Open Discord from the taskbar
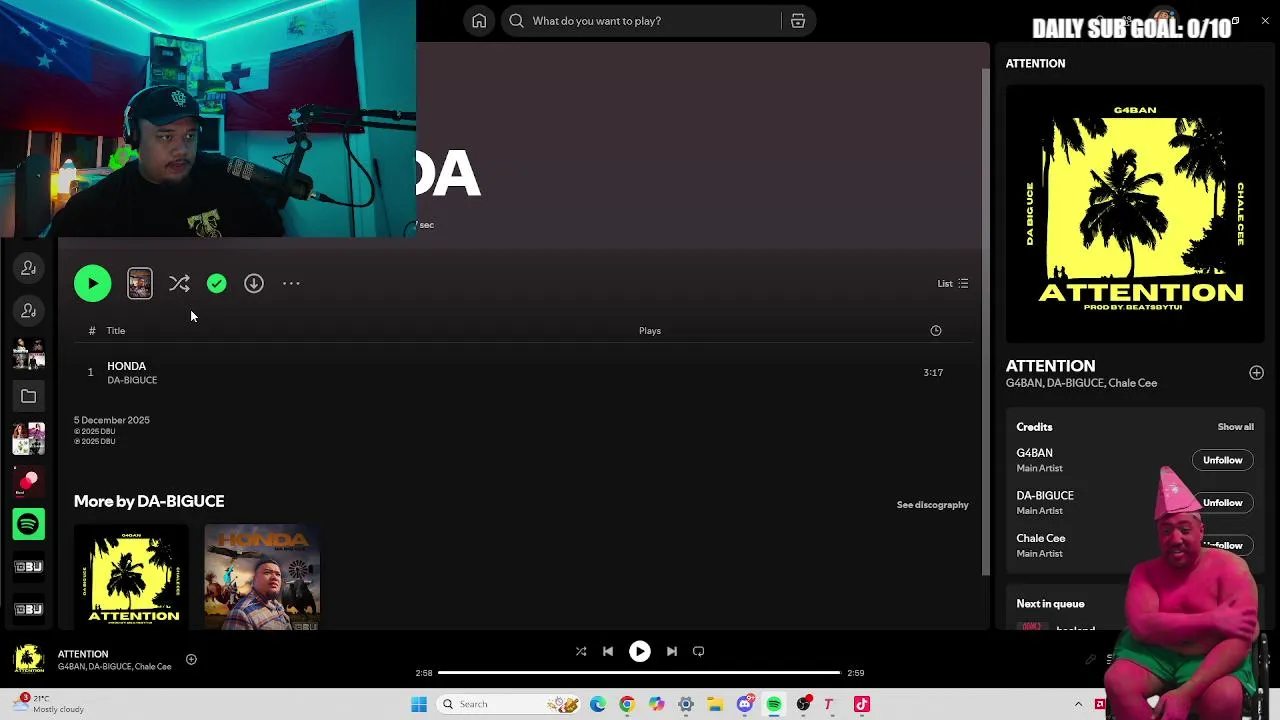 click(745, 704)
